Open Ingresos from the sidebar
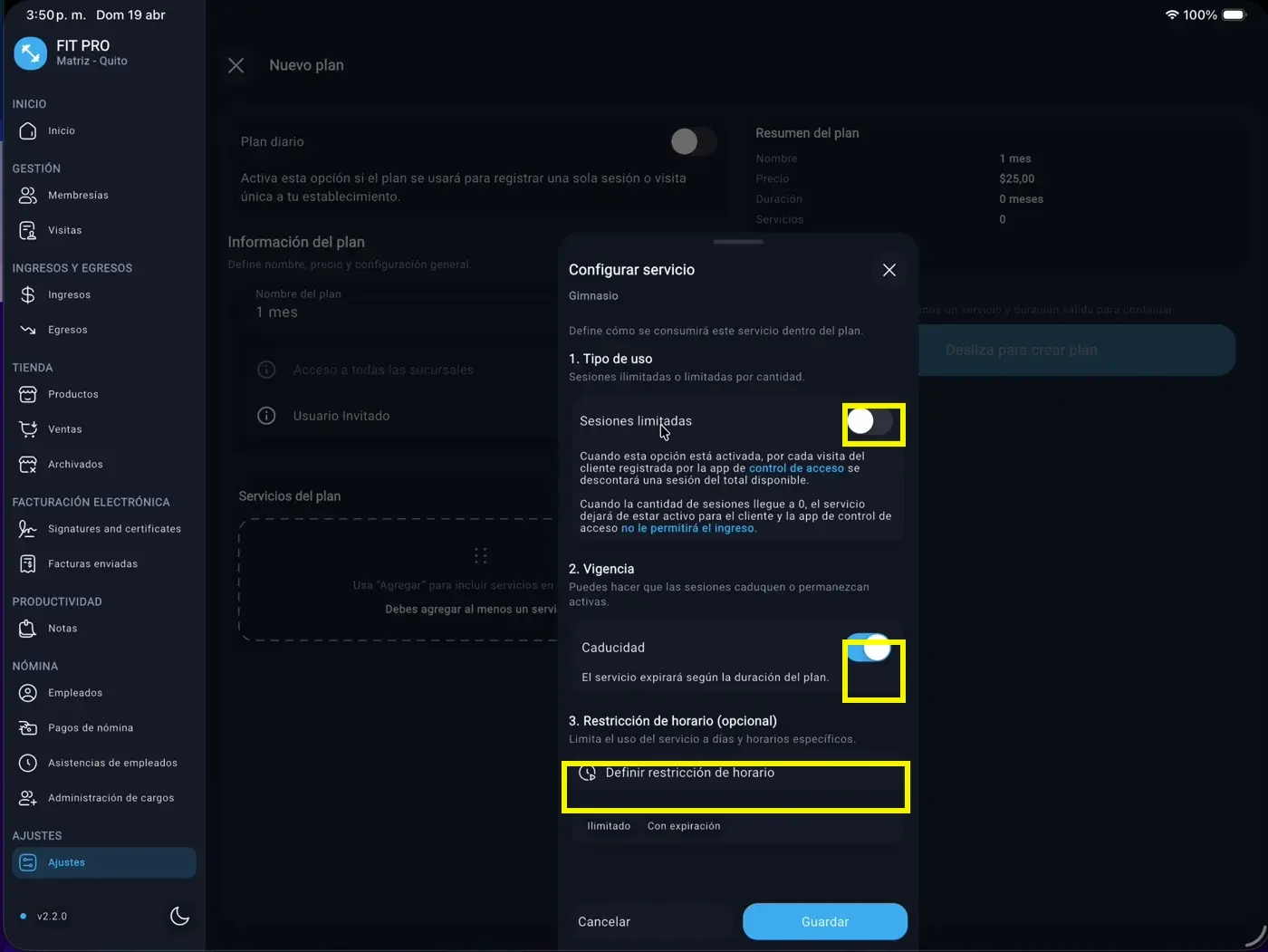 (70, 294)
